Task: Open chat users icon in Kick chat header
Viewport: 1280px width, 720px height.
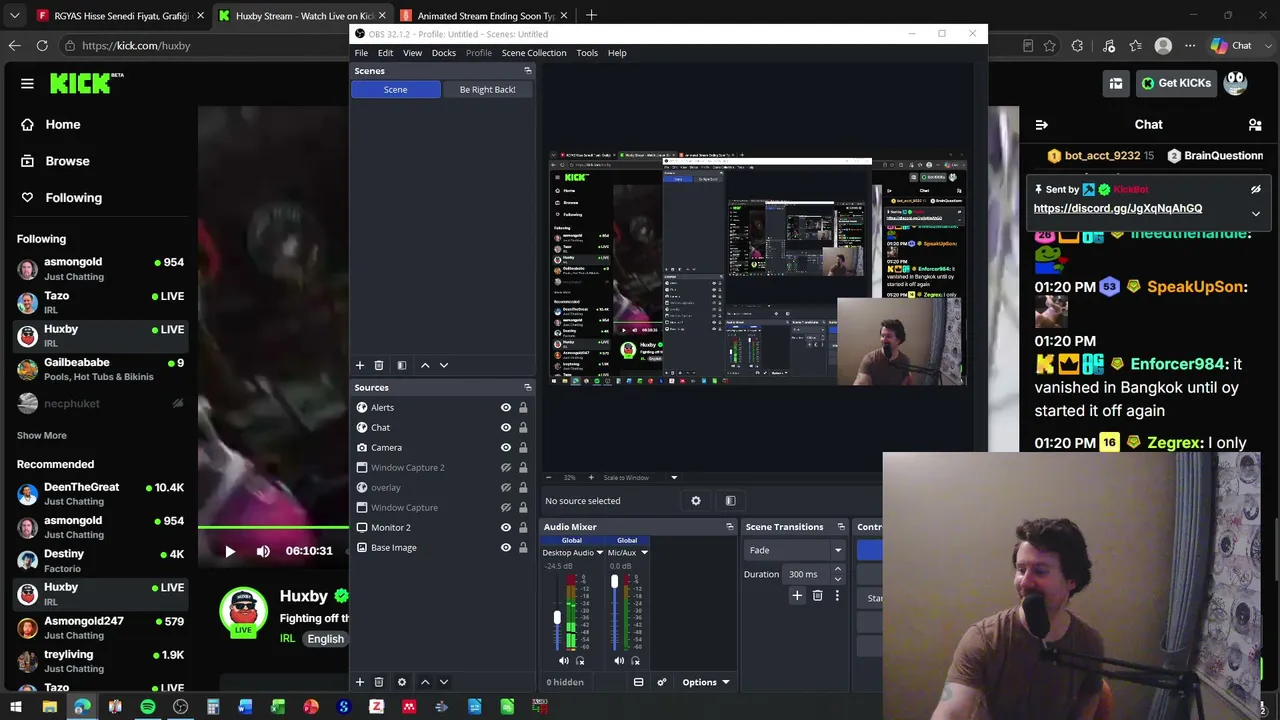Action: coord(1255,125)
